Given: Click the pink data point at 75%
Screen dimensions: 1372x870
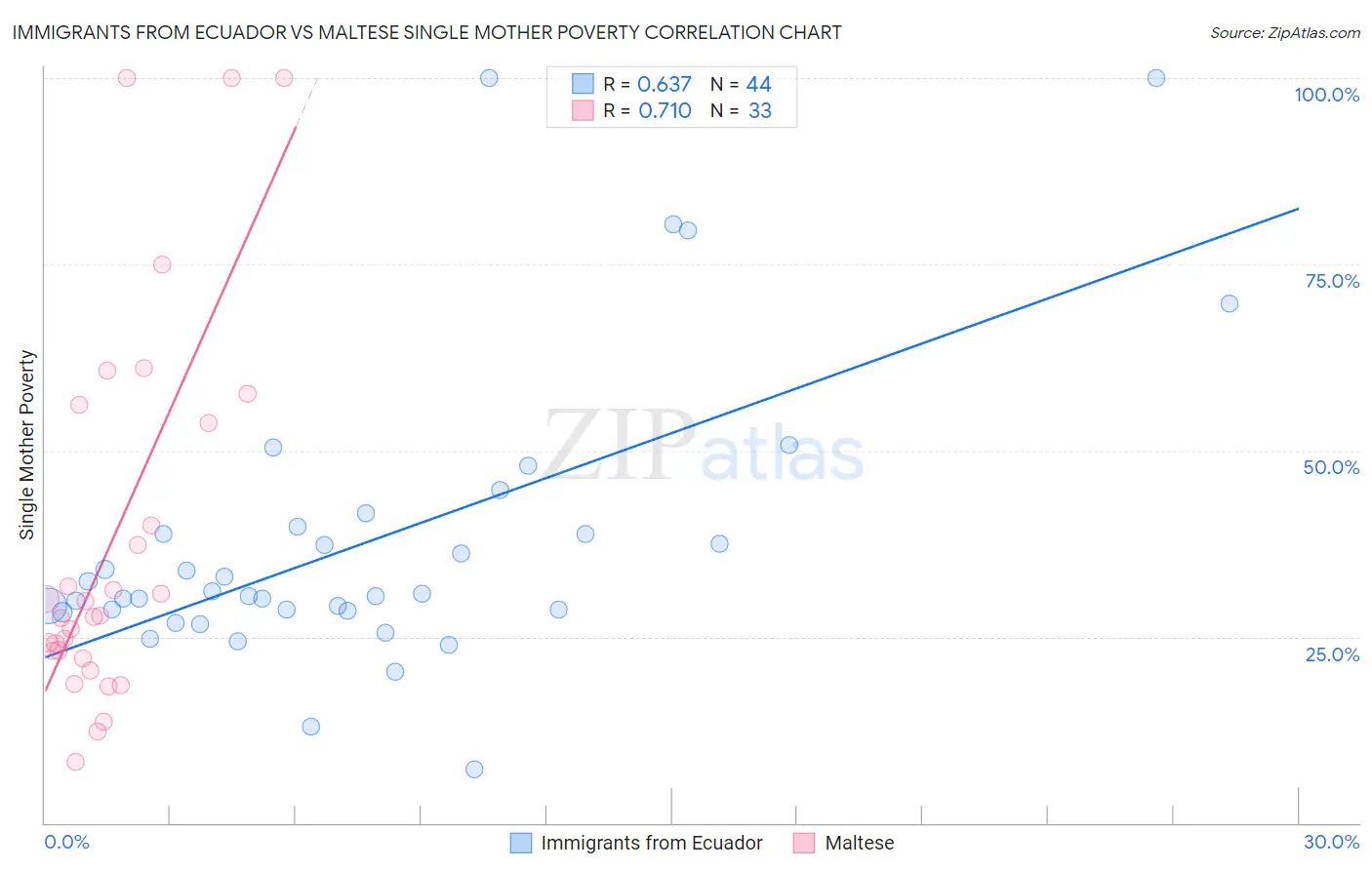Looking at the screenshot, I should [162, 264].
